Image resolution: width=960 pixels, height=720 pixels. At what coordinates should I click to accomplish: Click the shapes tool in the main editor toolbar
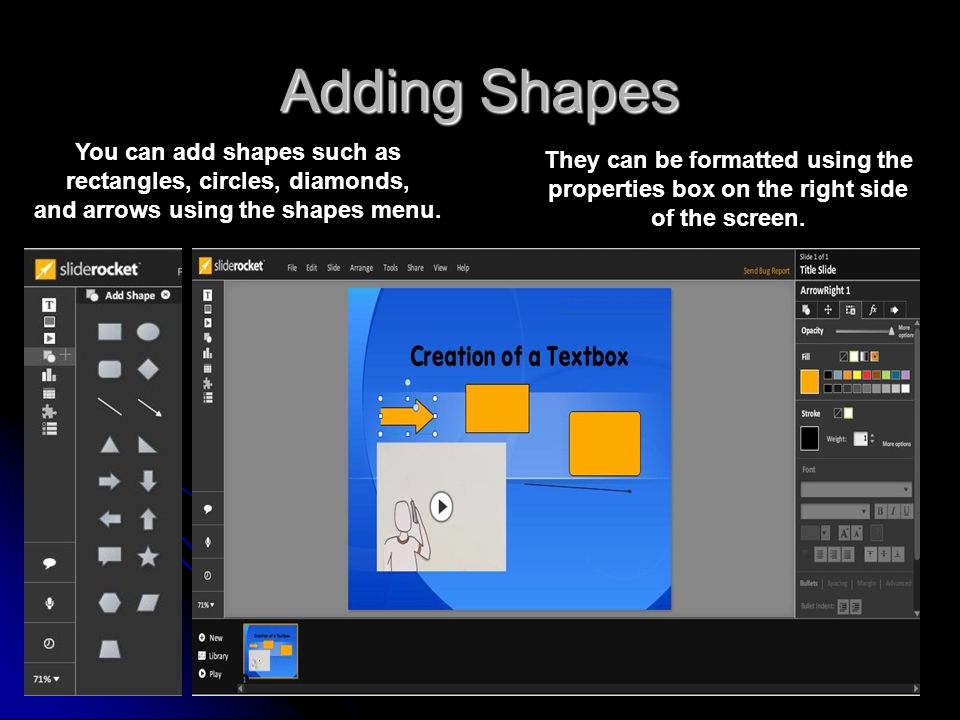click(x=208, y=338)
